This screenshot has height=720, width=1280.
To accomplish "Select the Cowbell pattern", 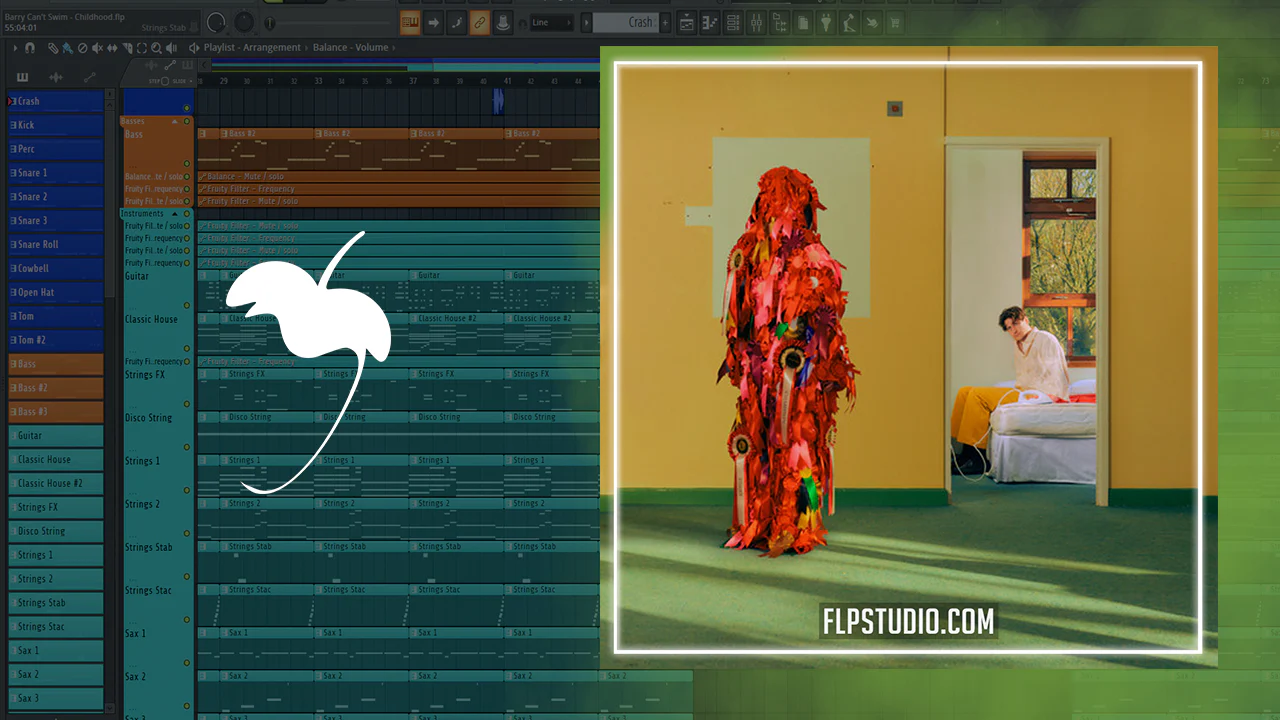I will click(56, 269).
